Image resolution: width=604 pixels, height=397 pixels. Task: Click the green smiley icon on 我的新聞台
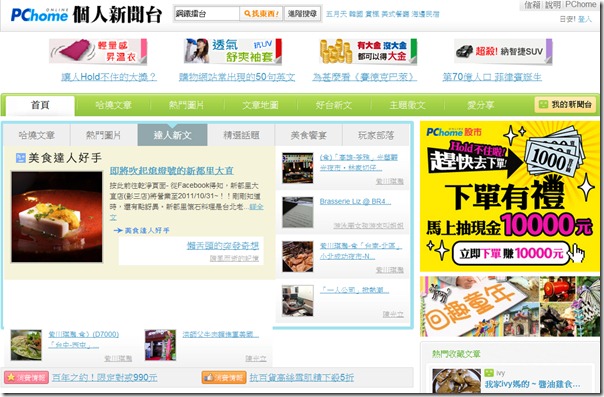(x=543, y=104)
